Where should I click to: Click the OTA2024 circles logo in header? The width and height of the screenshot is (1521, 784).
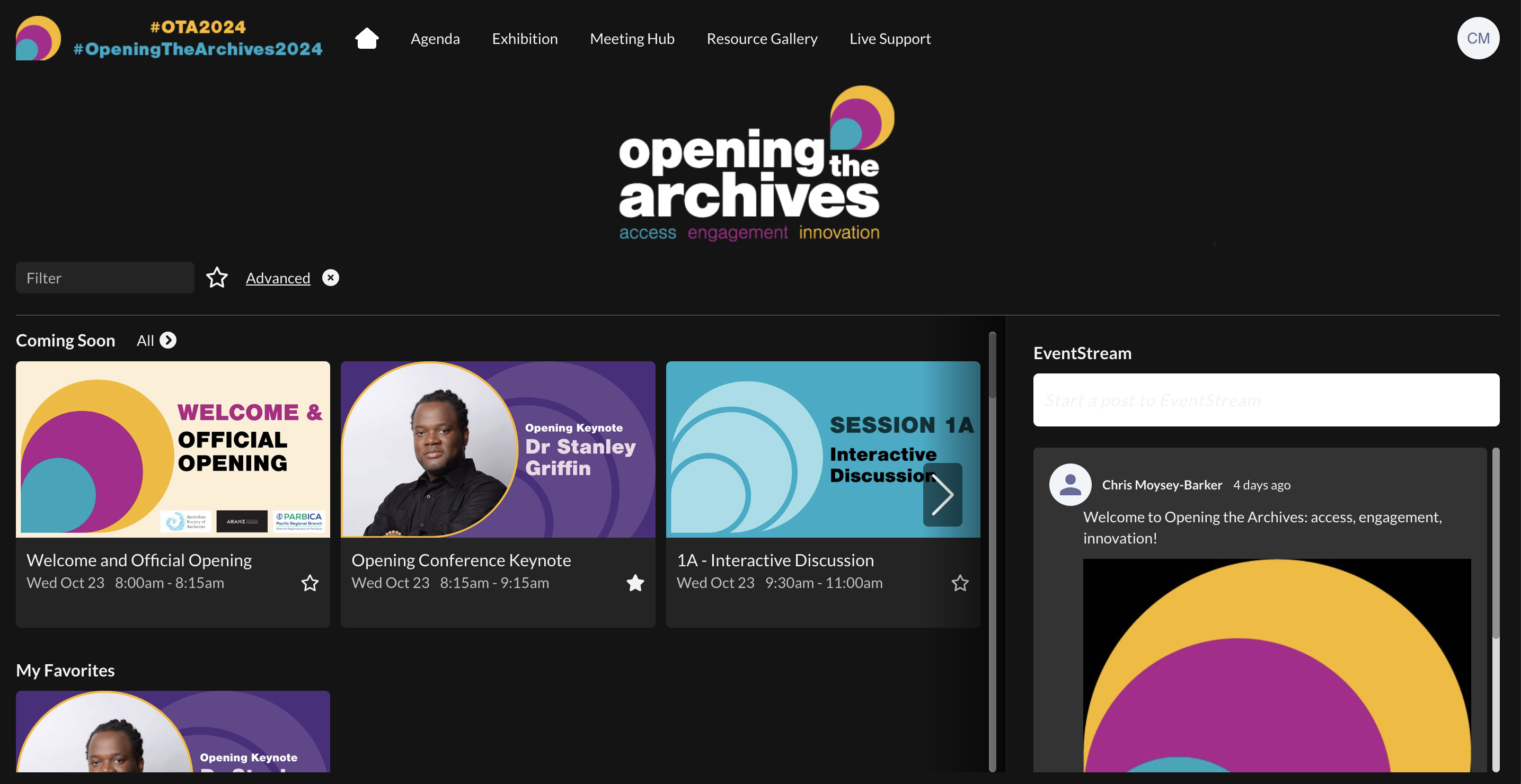pyautogui.click(x=38, y=38)
